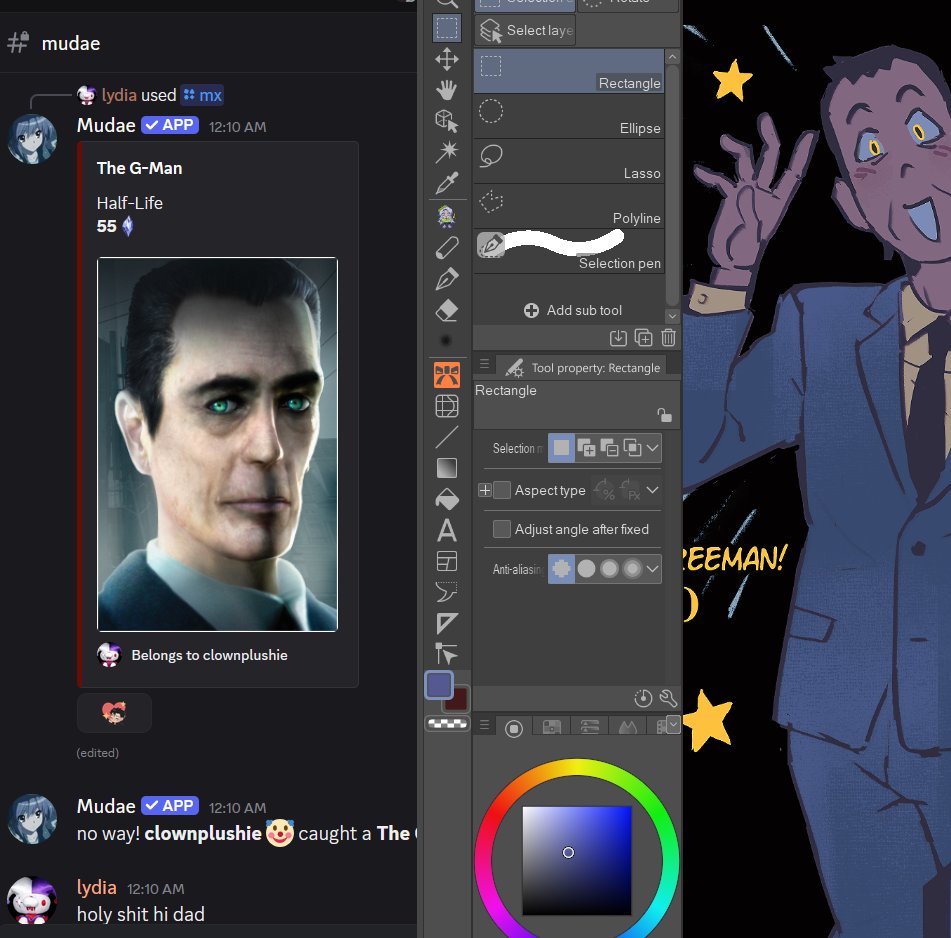Click sub tool list scroll up arrow
Image resolution: width=951 pixels, height=938 pixels.
click(672, 57)
